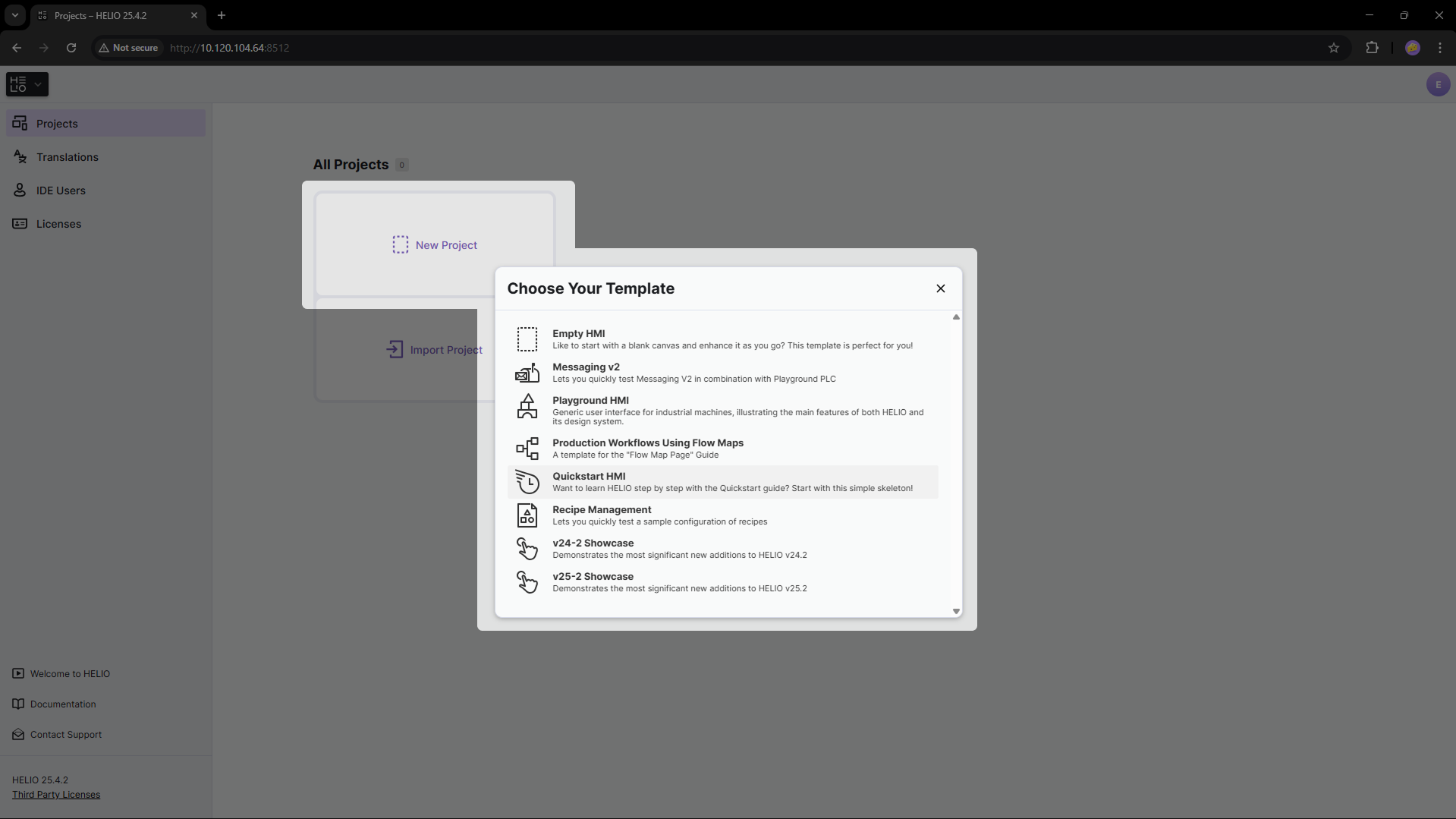This screenshot has height=819, width=1456.
Task: Open Translations in the sidebar
Action: pos(68,157)
